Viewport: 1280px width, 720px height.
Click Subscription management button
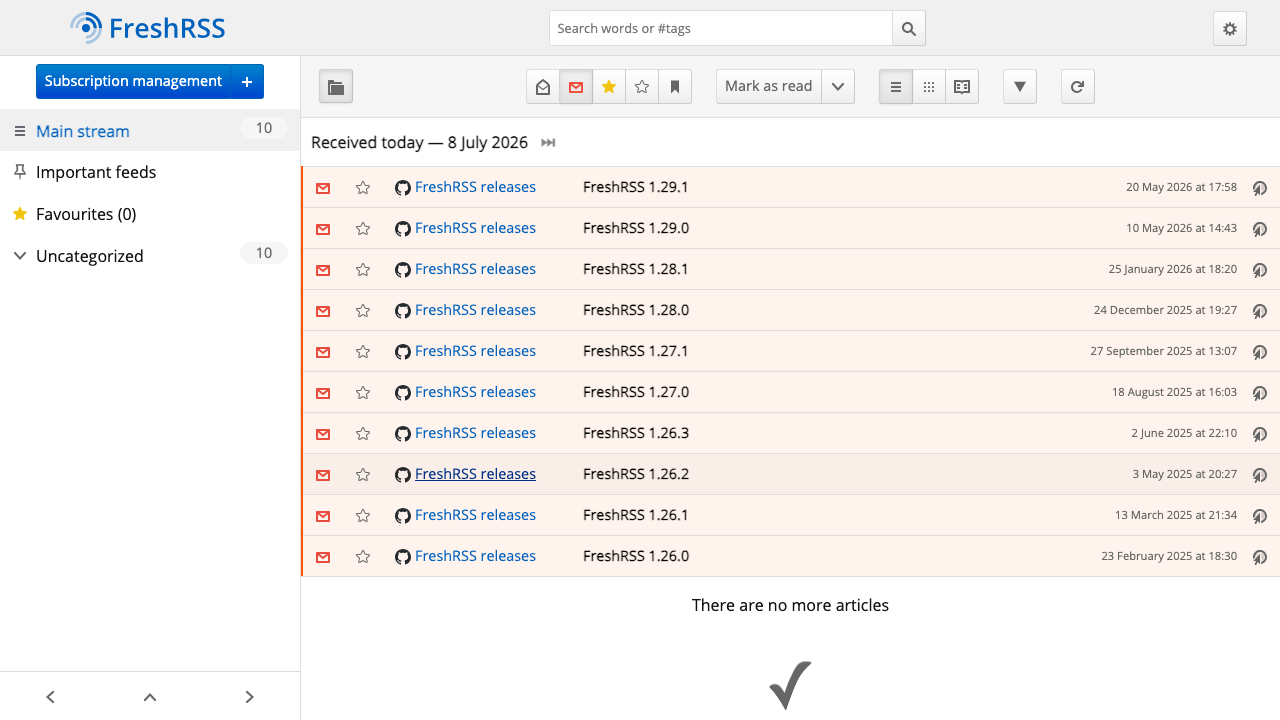(133, 82)
